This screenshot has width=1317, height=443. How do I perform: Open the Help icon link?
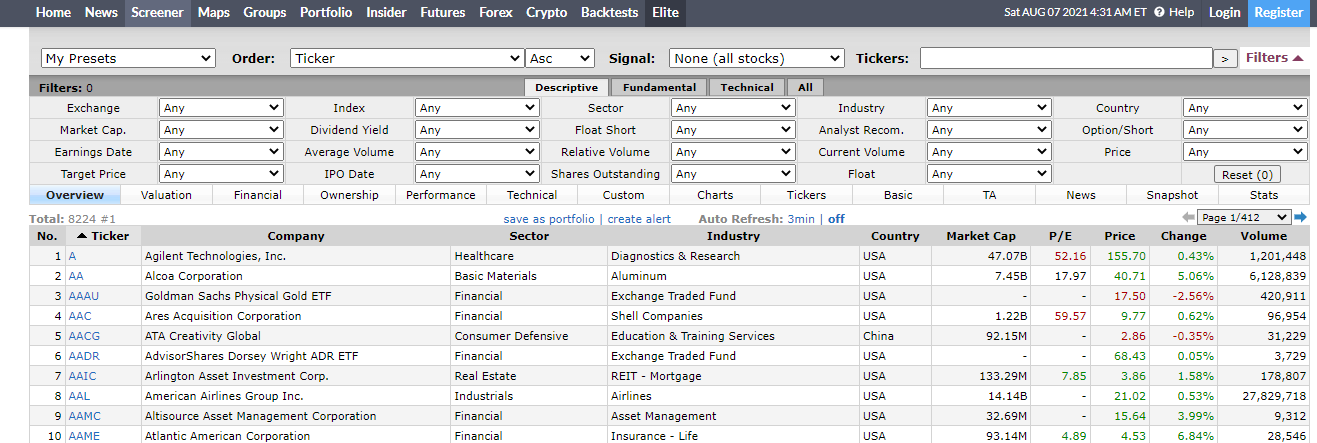click(1174, 12)
